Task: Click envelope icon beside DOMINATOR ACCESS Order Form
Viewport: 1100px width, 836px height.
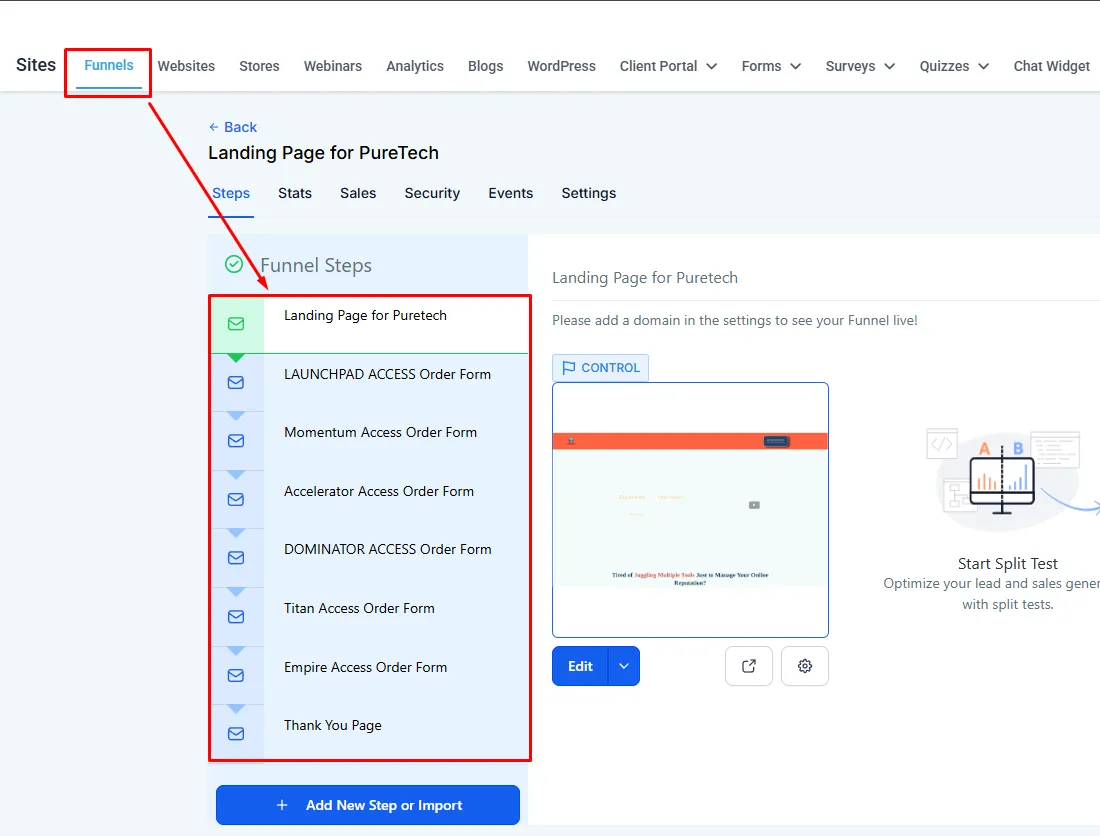Action: click(236, 558)
